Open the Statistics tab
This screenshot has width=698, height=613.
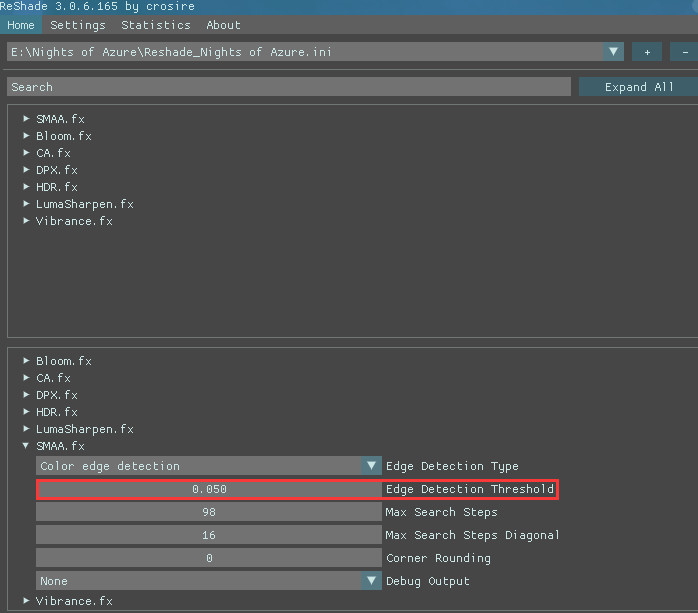pyautogui.click(x=156, y=25)
